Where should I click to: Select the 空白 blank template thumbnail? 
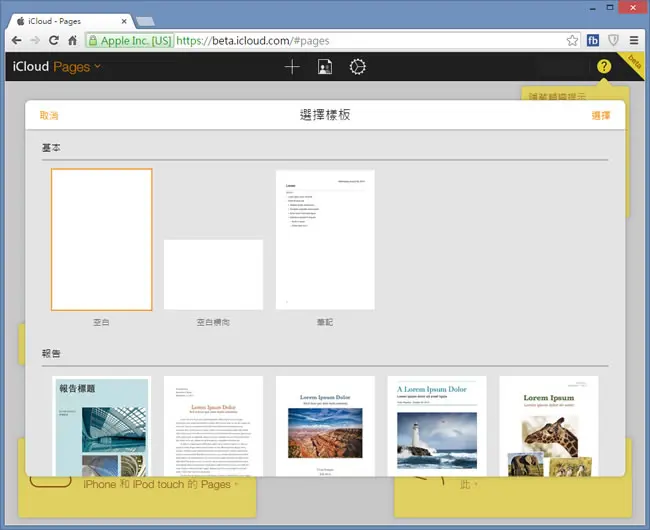[102, 240]
